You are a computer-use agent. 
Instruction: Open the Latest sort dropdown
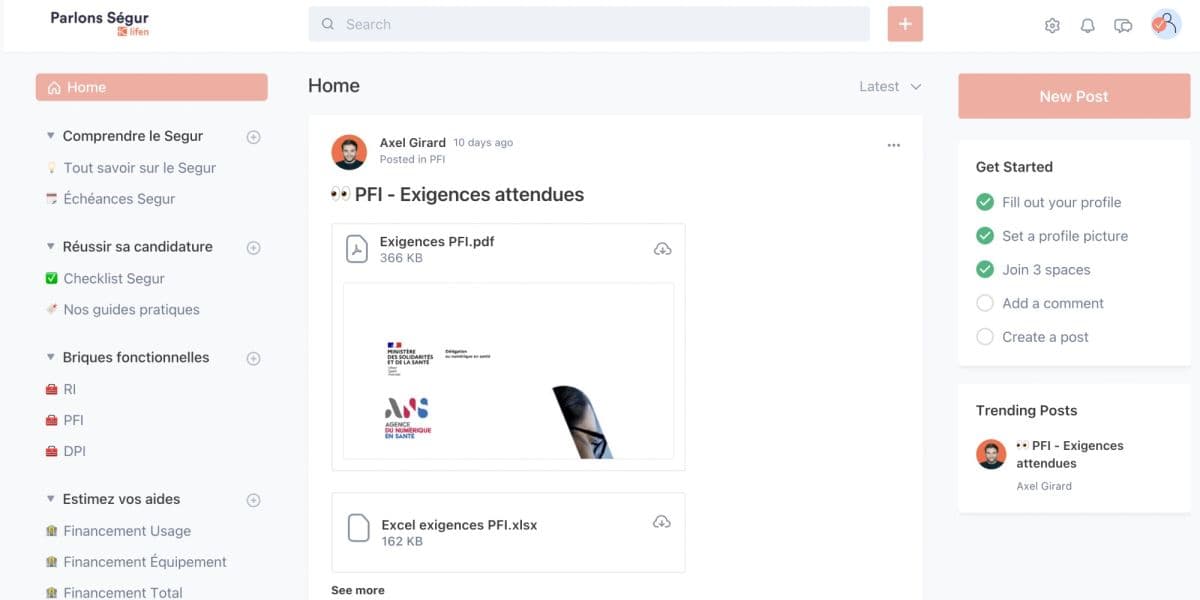(889, 86)
